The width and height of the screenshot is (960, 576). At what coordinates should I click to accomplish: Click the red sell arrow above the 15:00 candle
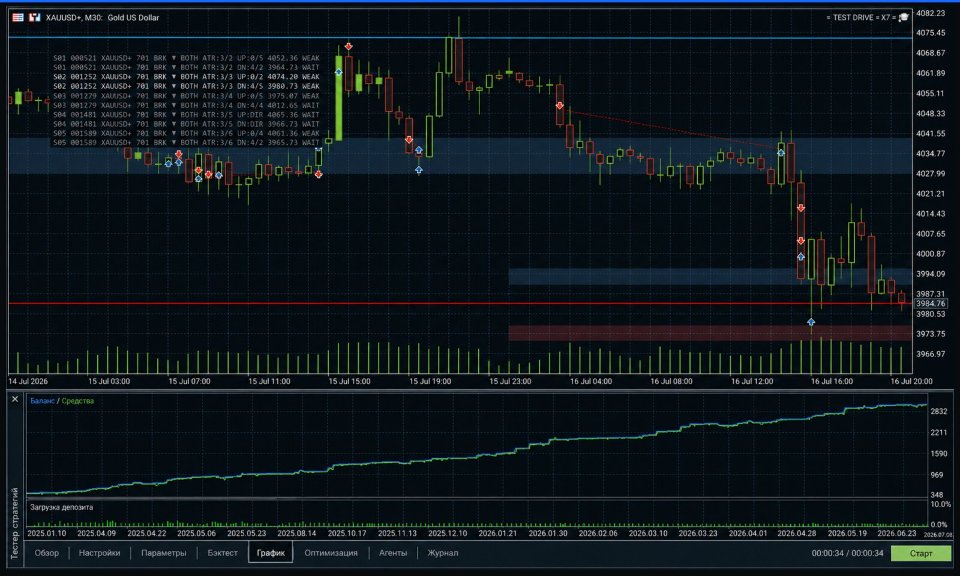click(x=348, y=47)
